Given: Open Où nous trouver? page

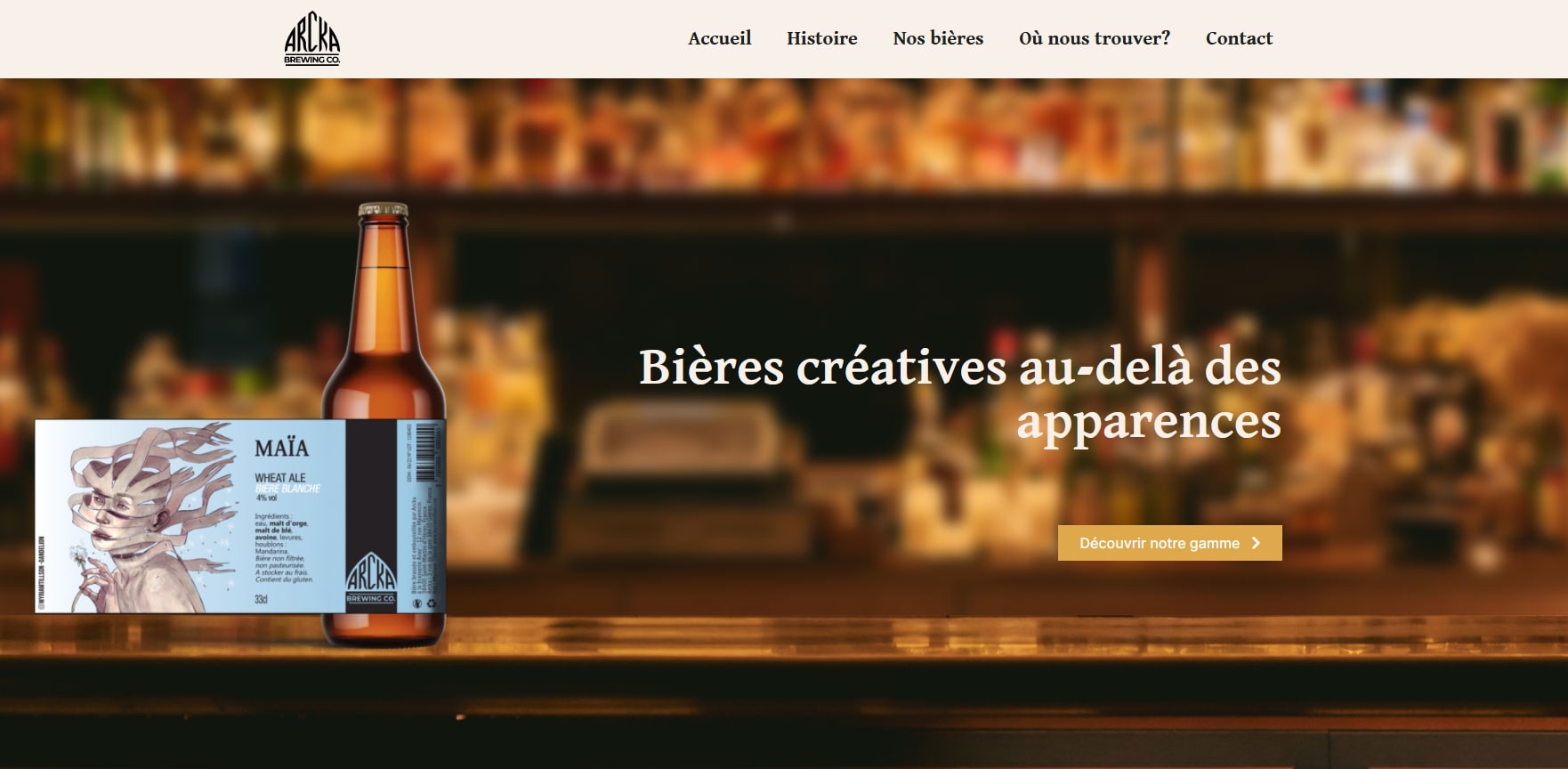Looking at the screenshot, I should [x=1095, y=38].
